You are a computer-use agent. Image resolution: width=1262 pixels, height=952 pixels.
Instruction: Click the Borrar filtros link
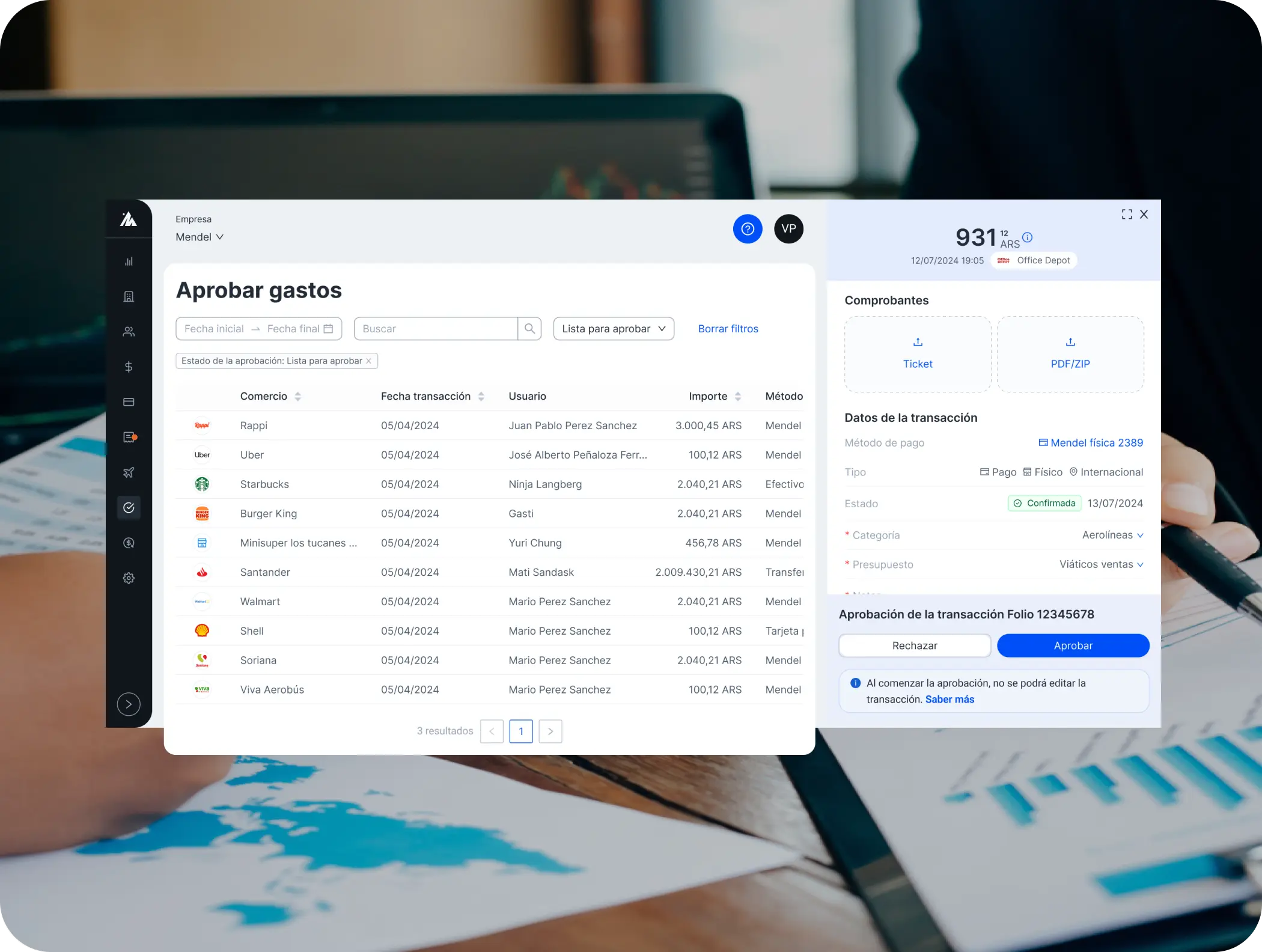tap(728, 329)
